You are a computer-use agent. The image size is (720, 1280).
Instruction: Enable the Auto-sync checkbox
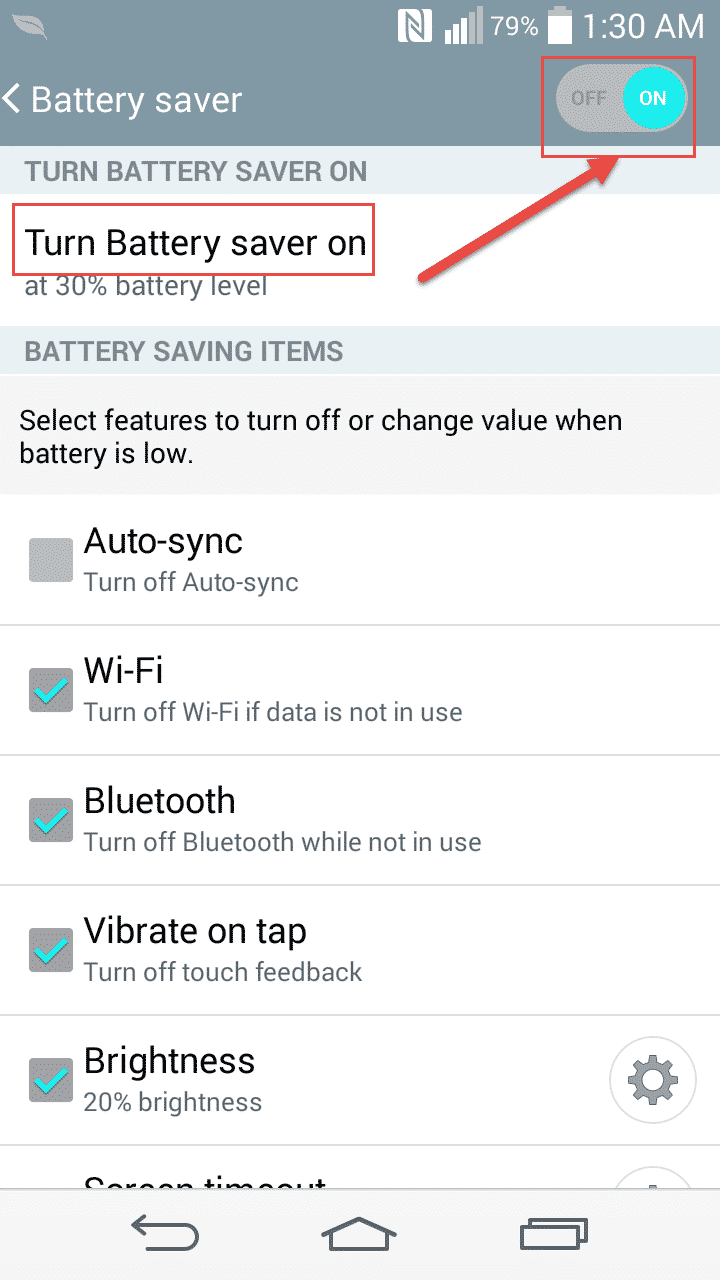pyautogui.click(x=51, y=560)
